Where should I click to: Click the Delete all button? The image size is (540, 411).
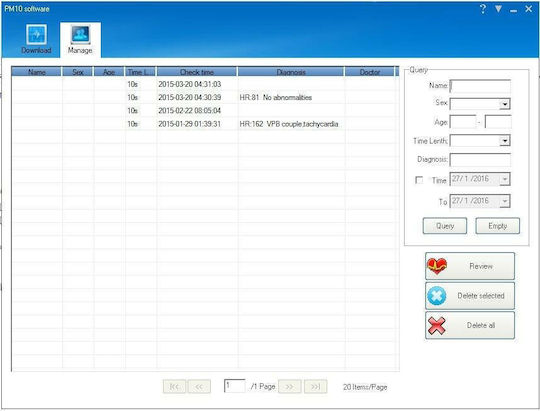click(470, 325)
